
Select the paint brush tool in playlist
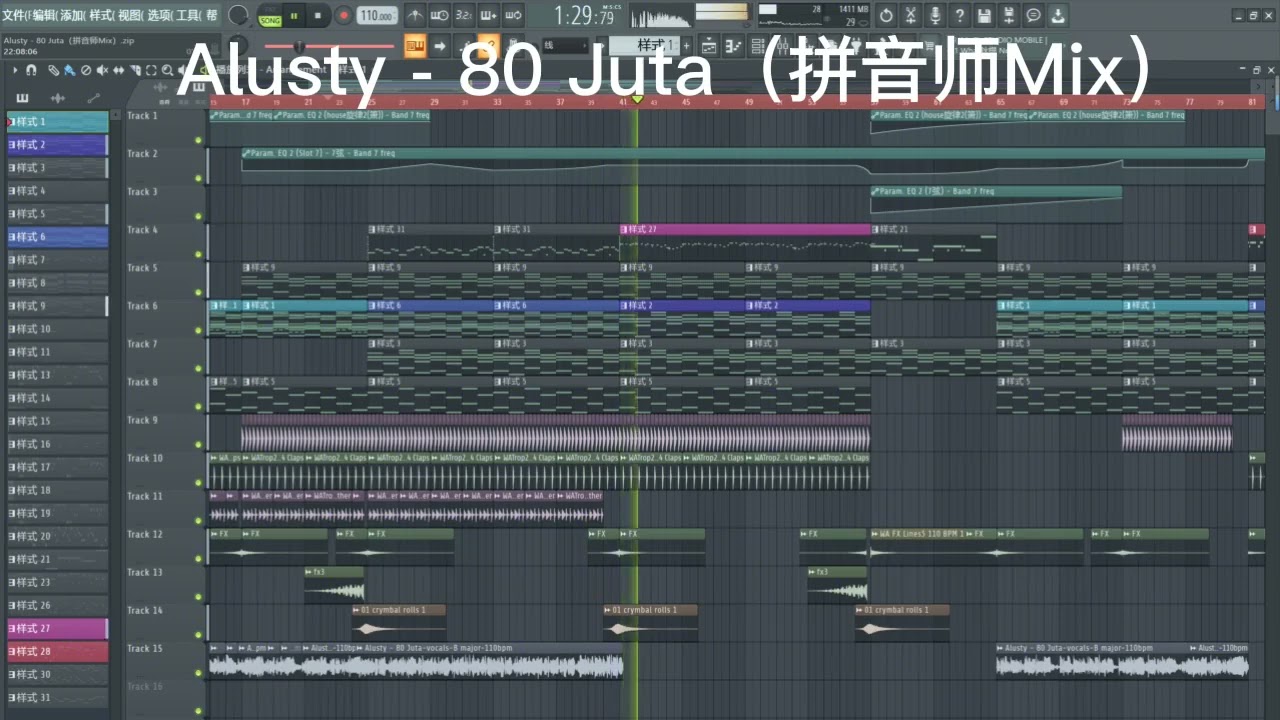pyautogui.click(x=69, y=70)
